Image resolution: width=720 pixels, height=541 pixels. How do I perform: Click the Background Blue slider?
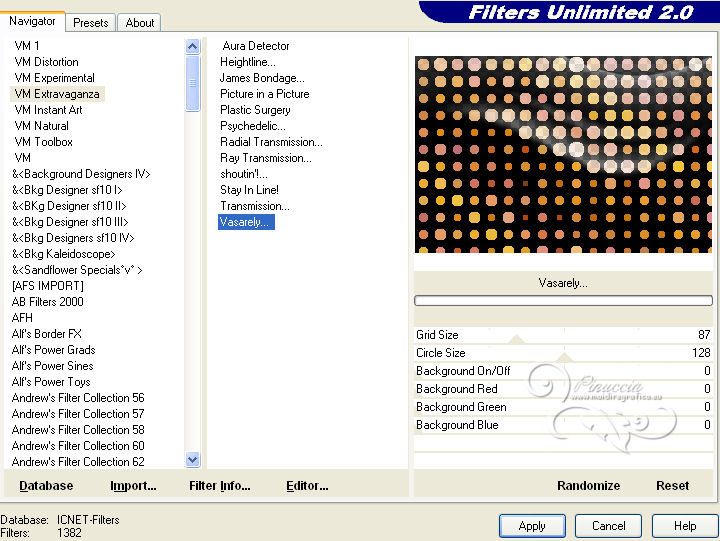coord(563,425)
